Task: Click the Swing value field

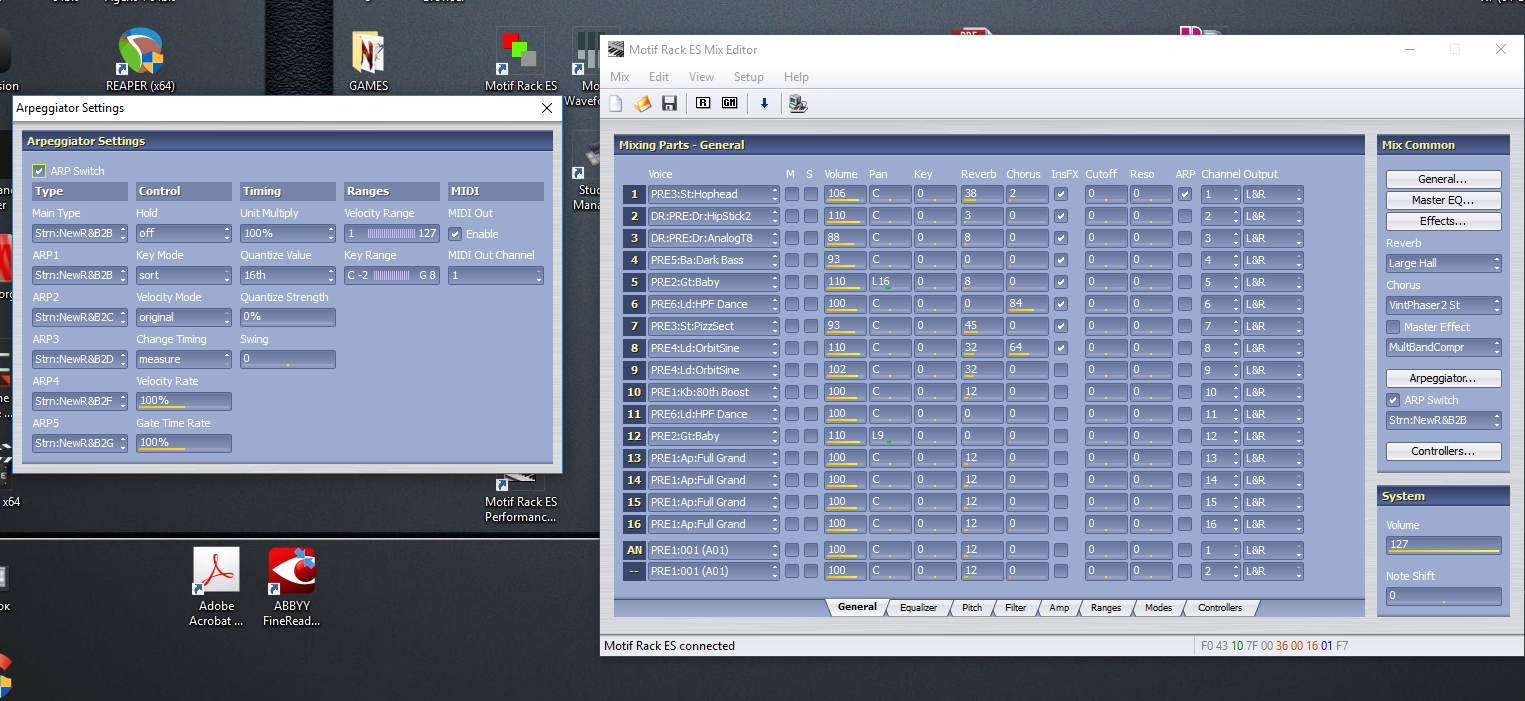Action: click(x=288, y=359)
